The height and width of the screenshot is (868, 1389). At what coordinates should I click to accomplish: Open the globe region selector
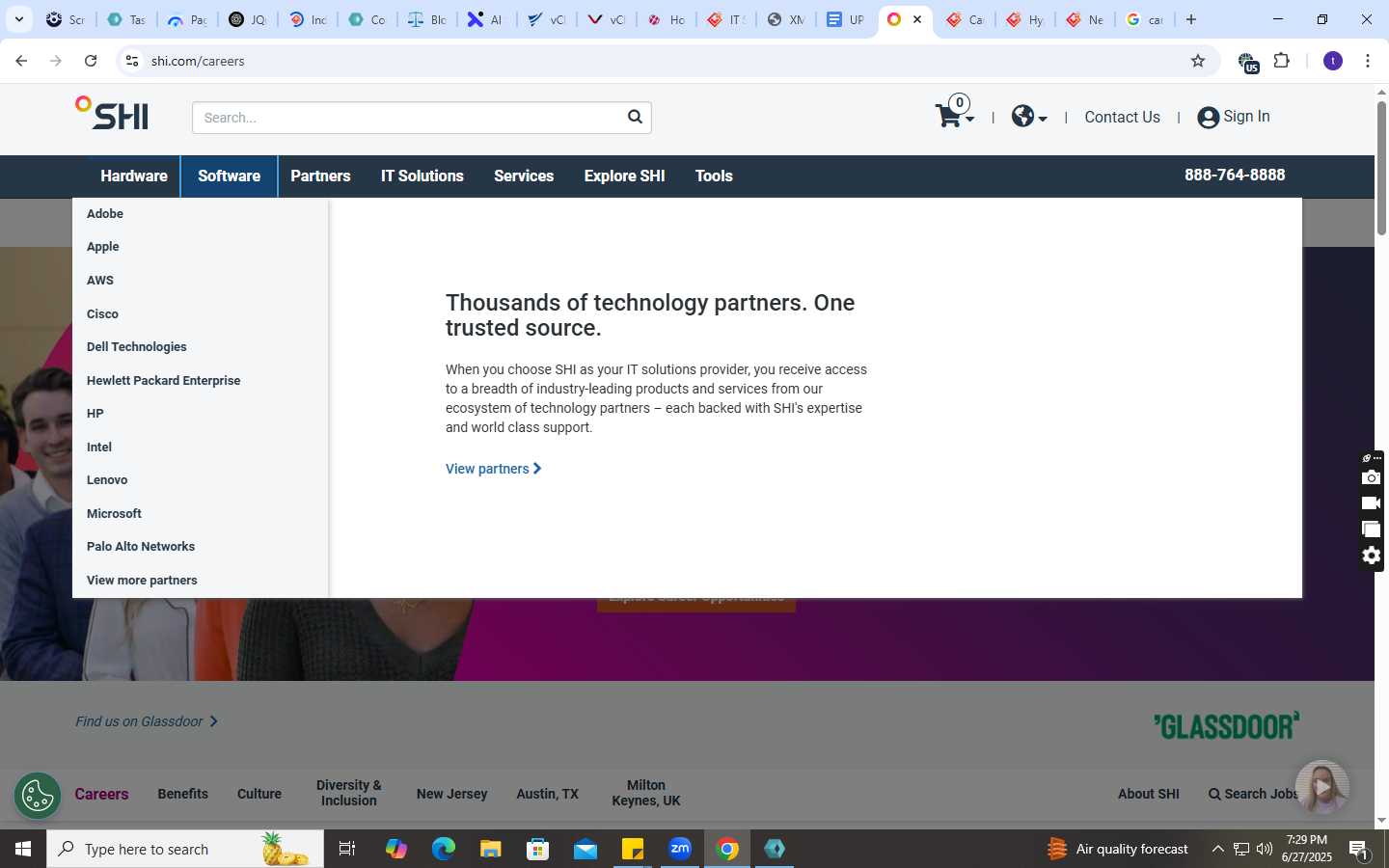1028,117
